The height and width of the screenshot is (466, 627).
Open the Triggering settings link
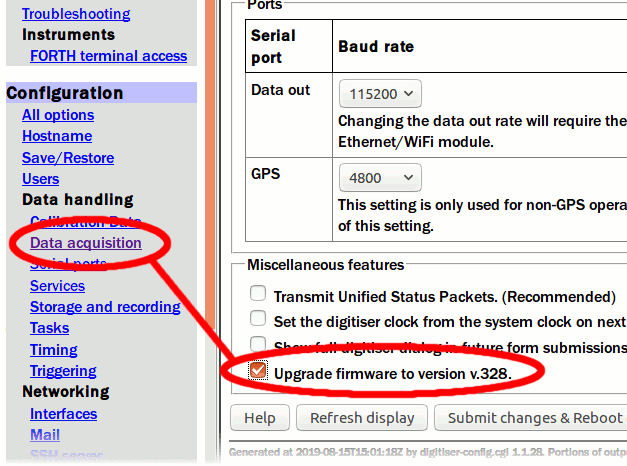click(63, 371)
